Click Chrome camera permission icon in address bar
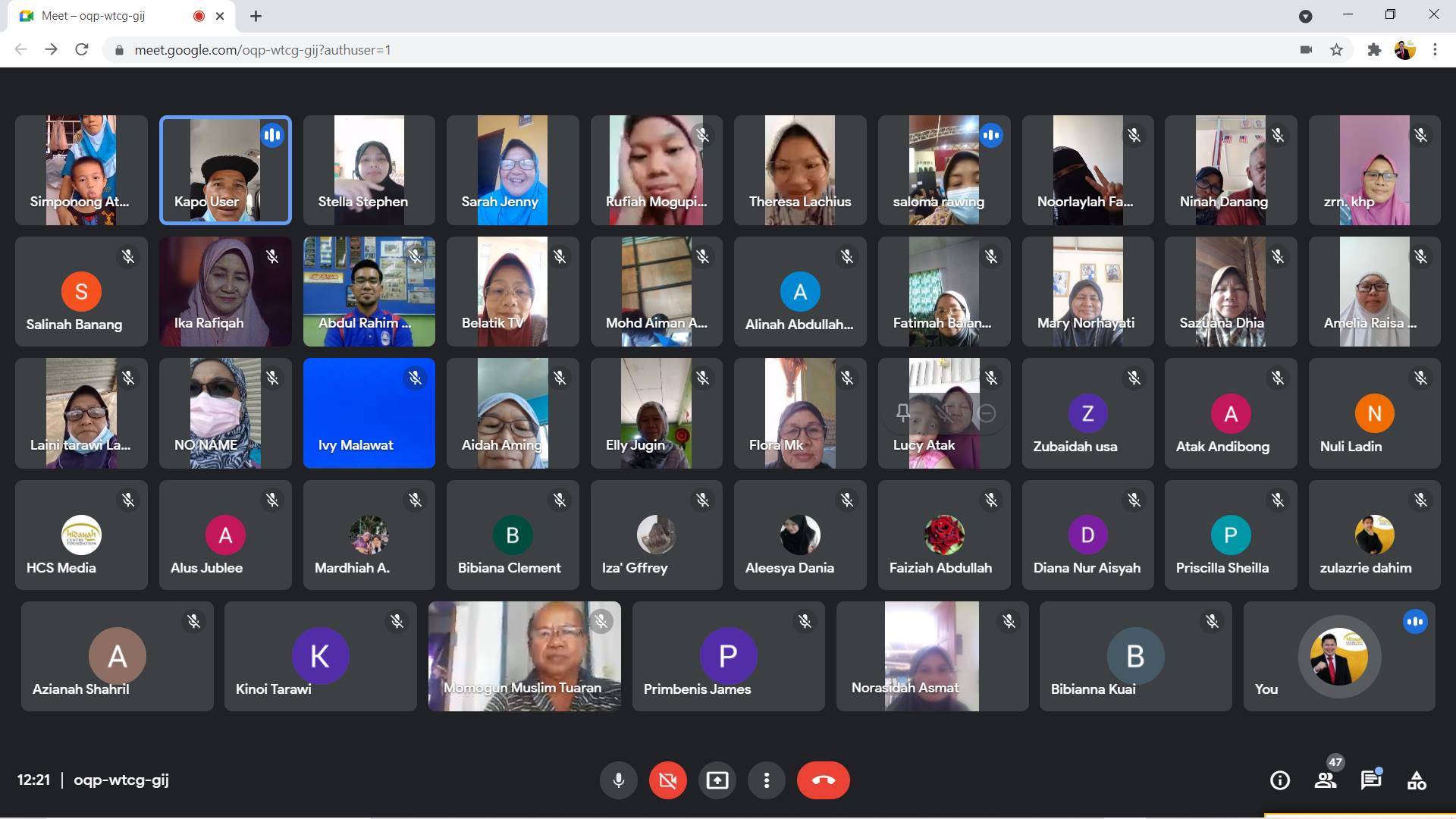The image size is (1456, 819). coord(1306,50)
